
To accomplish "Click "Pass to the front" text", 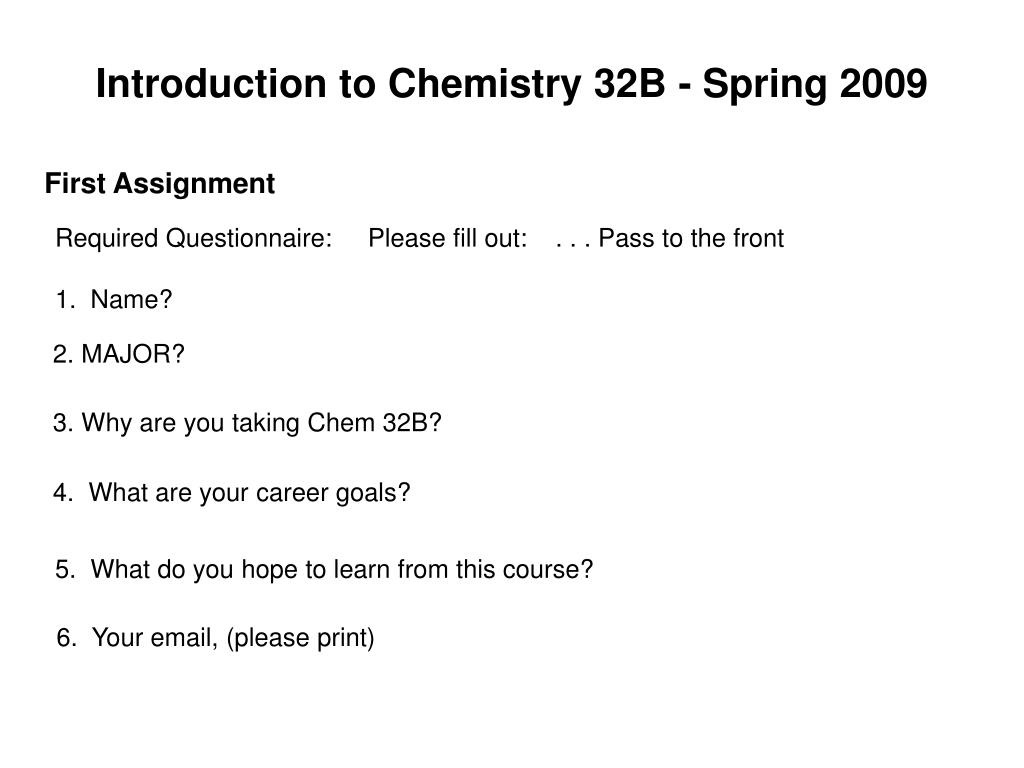I will [691, 238].
